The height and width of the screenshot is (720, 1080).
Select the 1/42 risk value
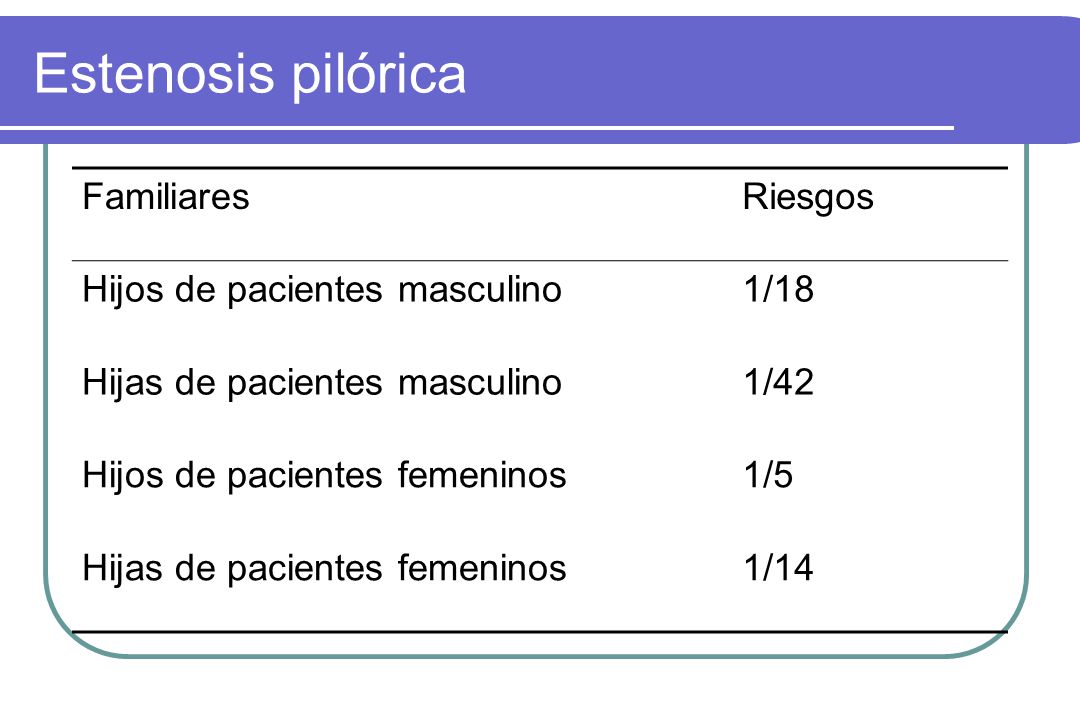778,382
